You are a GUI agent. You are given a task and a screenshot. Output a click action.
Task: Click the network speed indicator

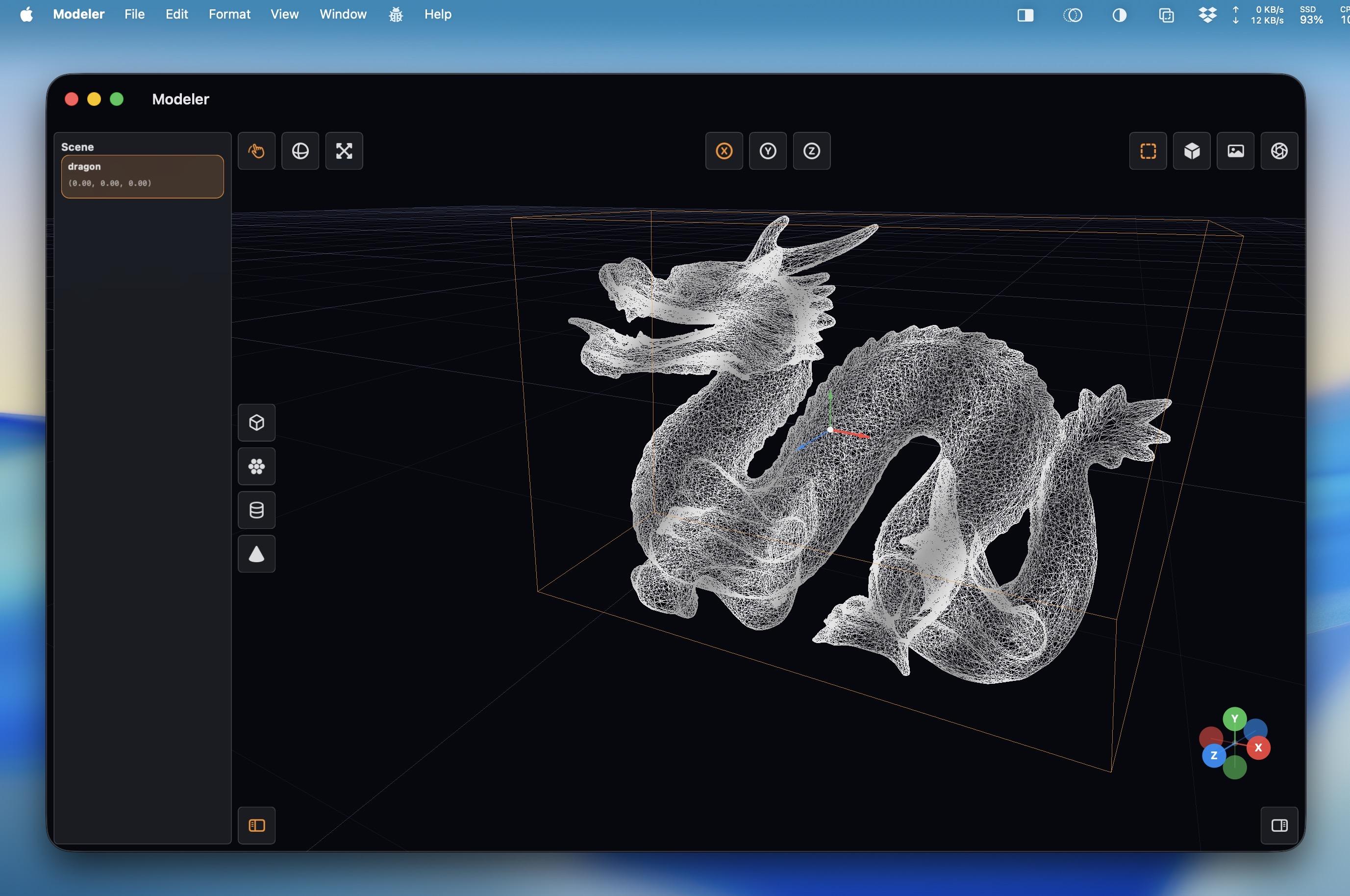[x=1259, y=15]
